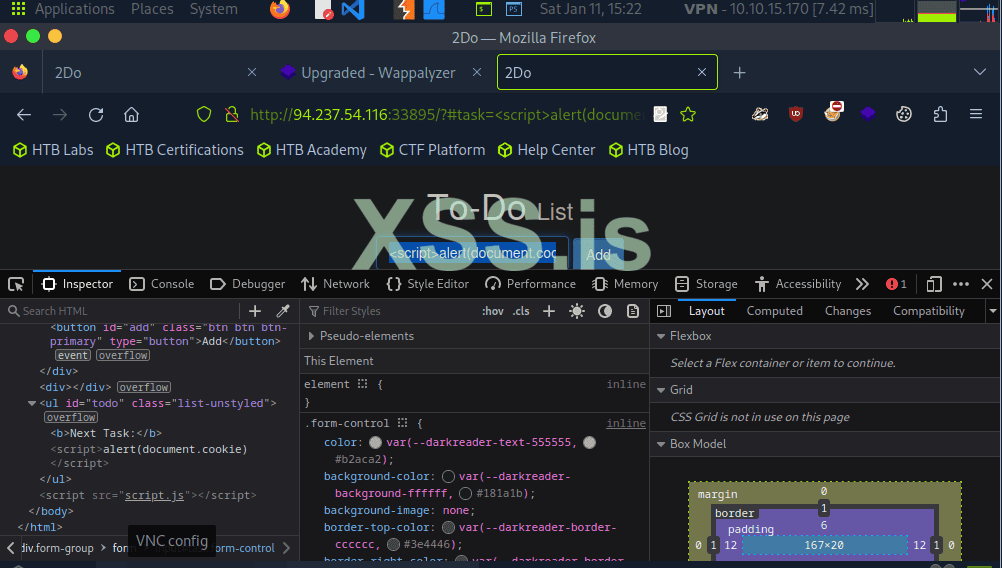
Task: Open the Extensions puzzle menu
Action: pyautogui.click(x=940, y=114)
